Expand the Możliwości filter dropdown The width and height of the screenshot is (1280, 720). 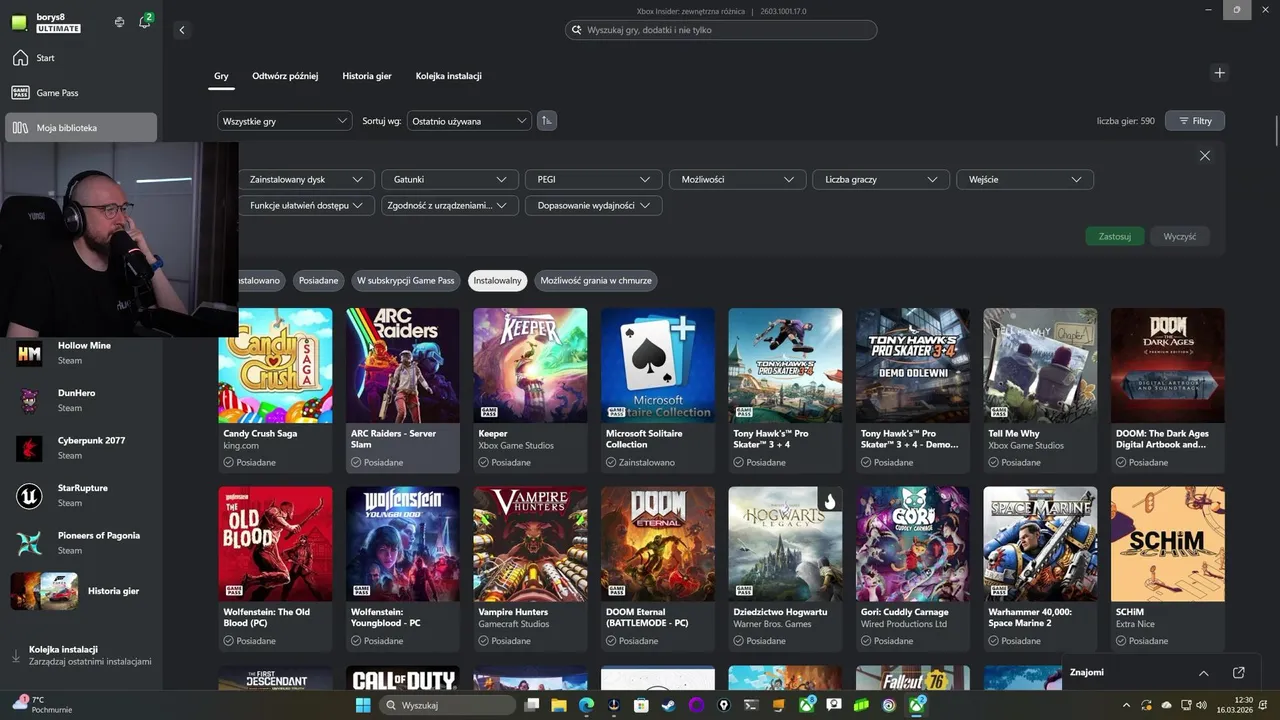click(x=737, y=180)
